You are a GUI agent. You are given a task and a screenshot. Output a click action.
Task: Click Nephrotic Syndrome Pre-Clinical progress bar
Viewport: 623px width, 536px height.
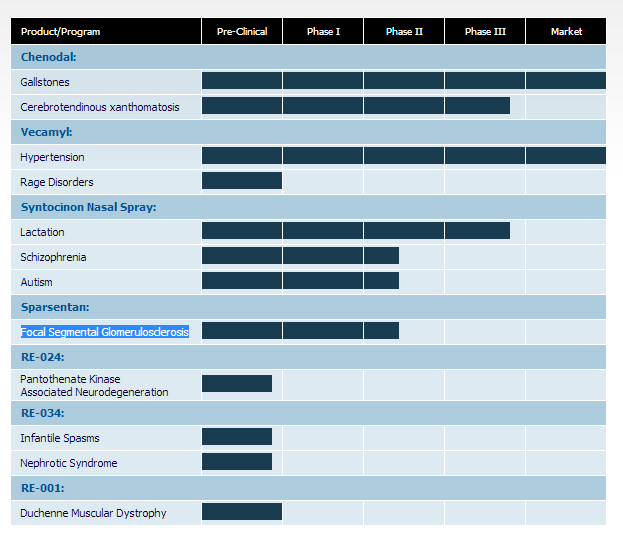pyautogui.click(x=237, y=462)
